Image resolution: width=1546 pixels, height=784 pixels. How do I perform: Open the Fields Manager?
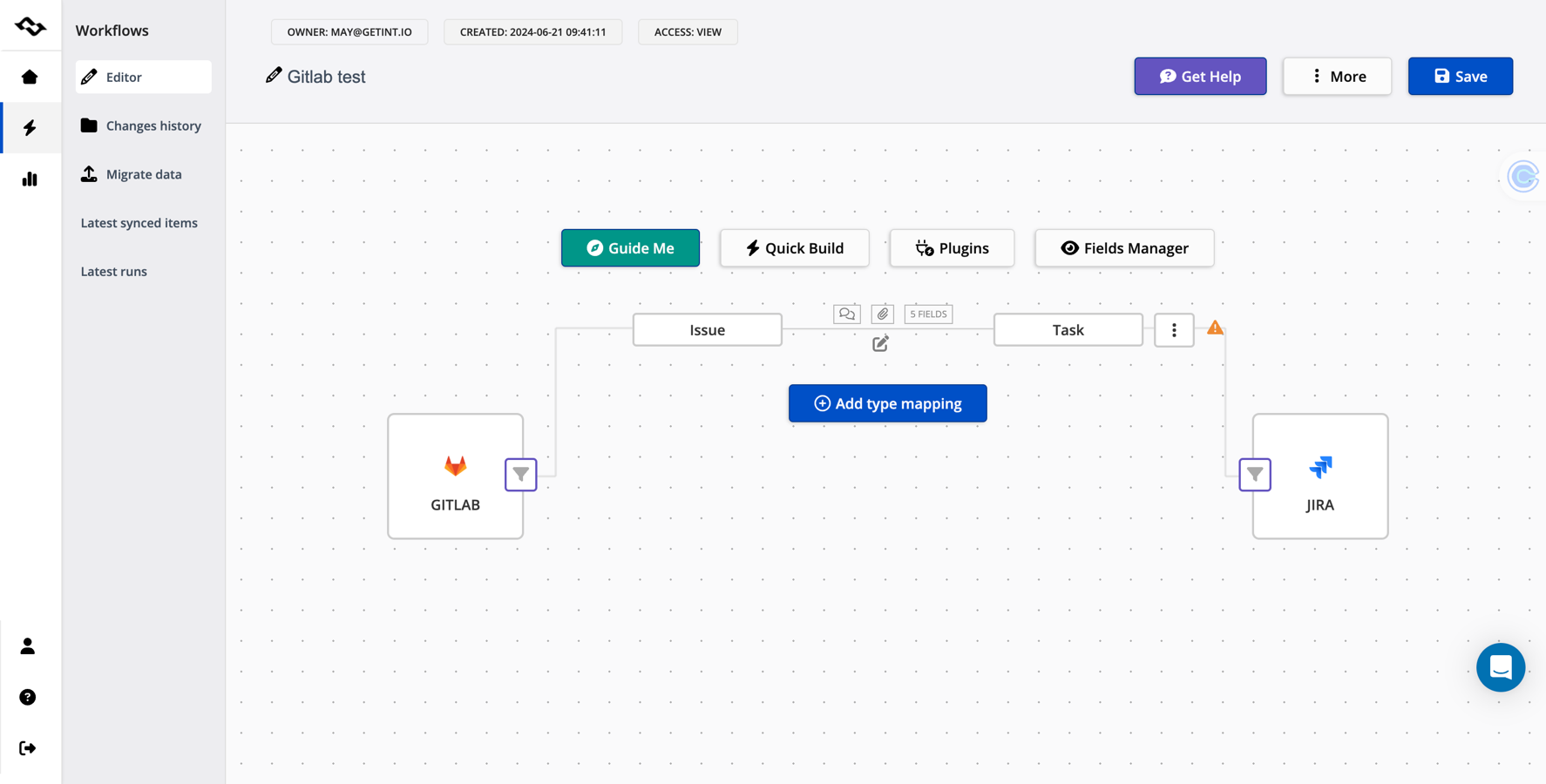tap(1124, 248)
